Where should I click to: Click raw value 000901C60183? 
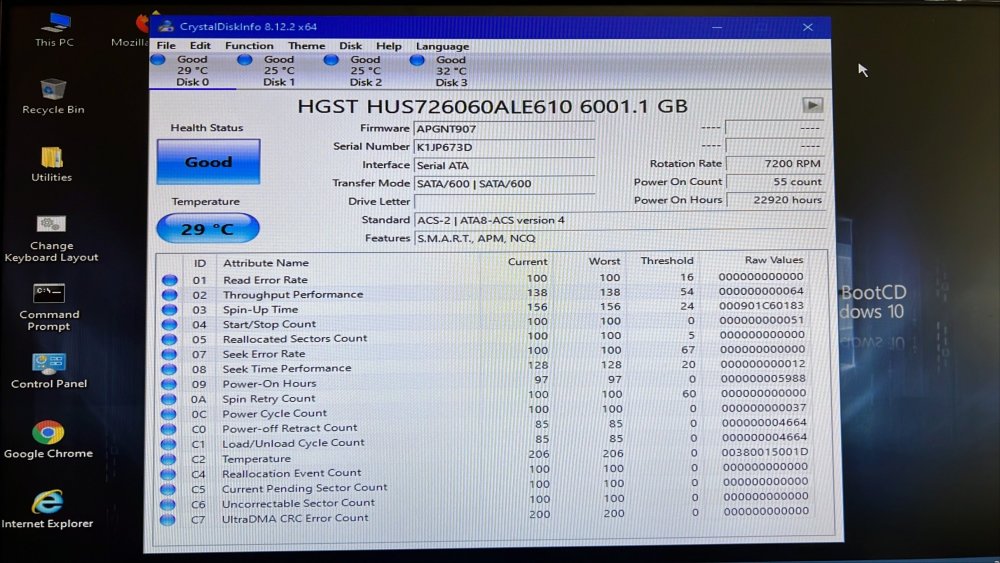pyautogui.click(x=761, y=306)
